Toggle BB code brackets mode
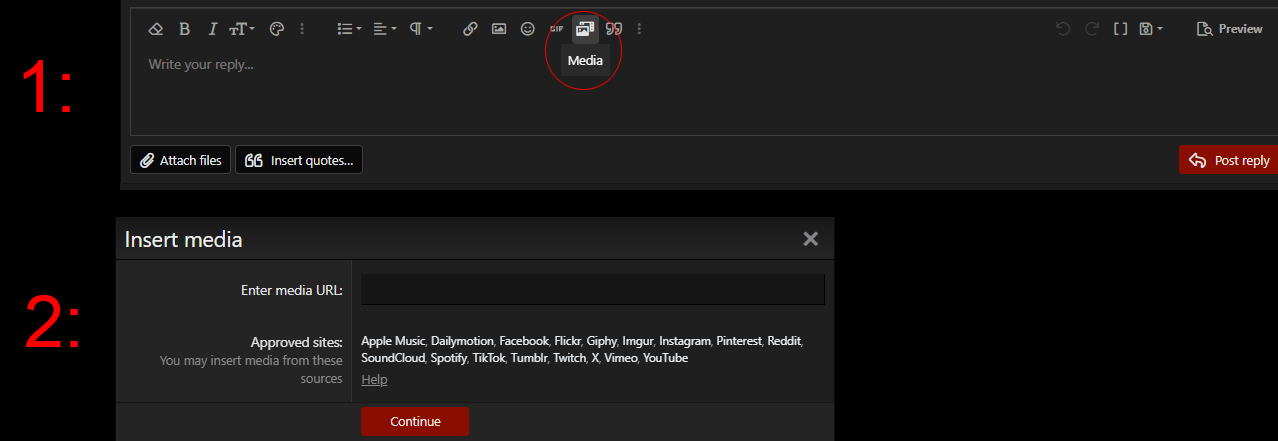This screenshot has width=1278, height=441. tap(1121, 29)
